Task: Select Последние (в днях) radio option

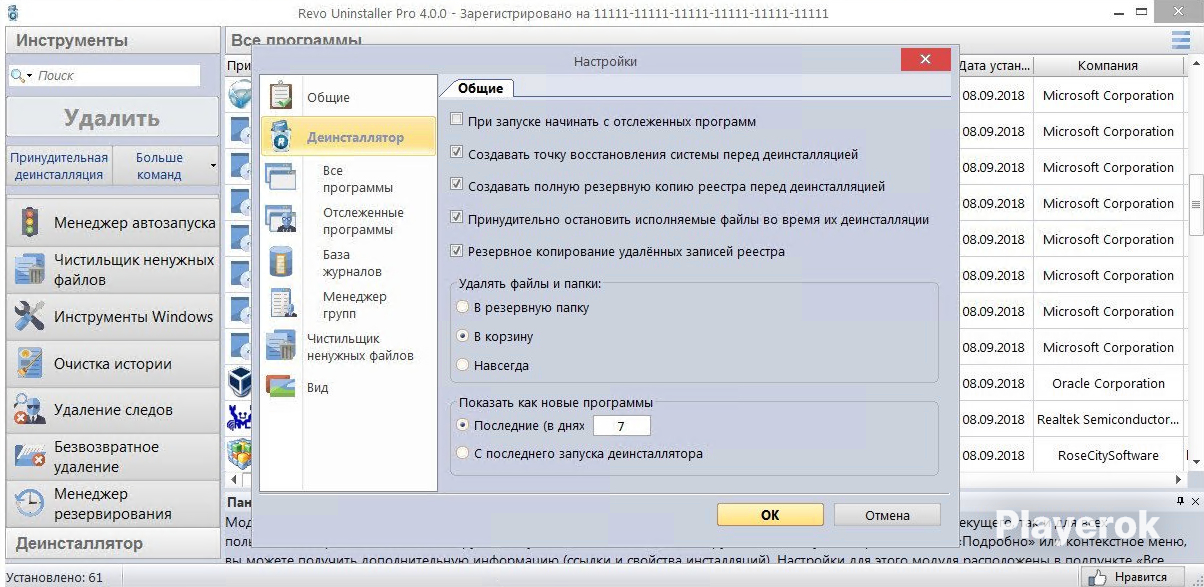Action: 462,425
